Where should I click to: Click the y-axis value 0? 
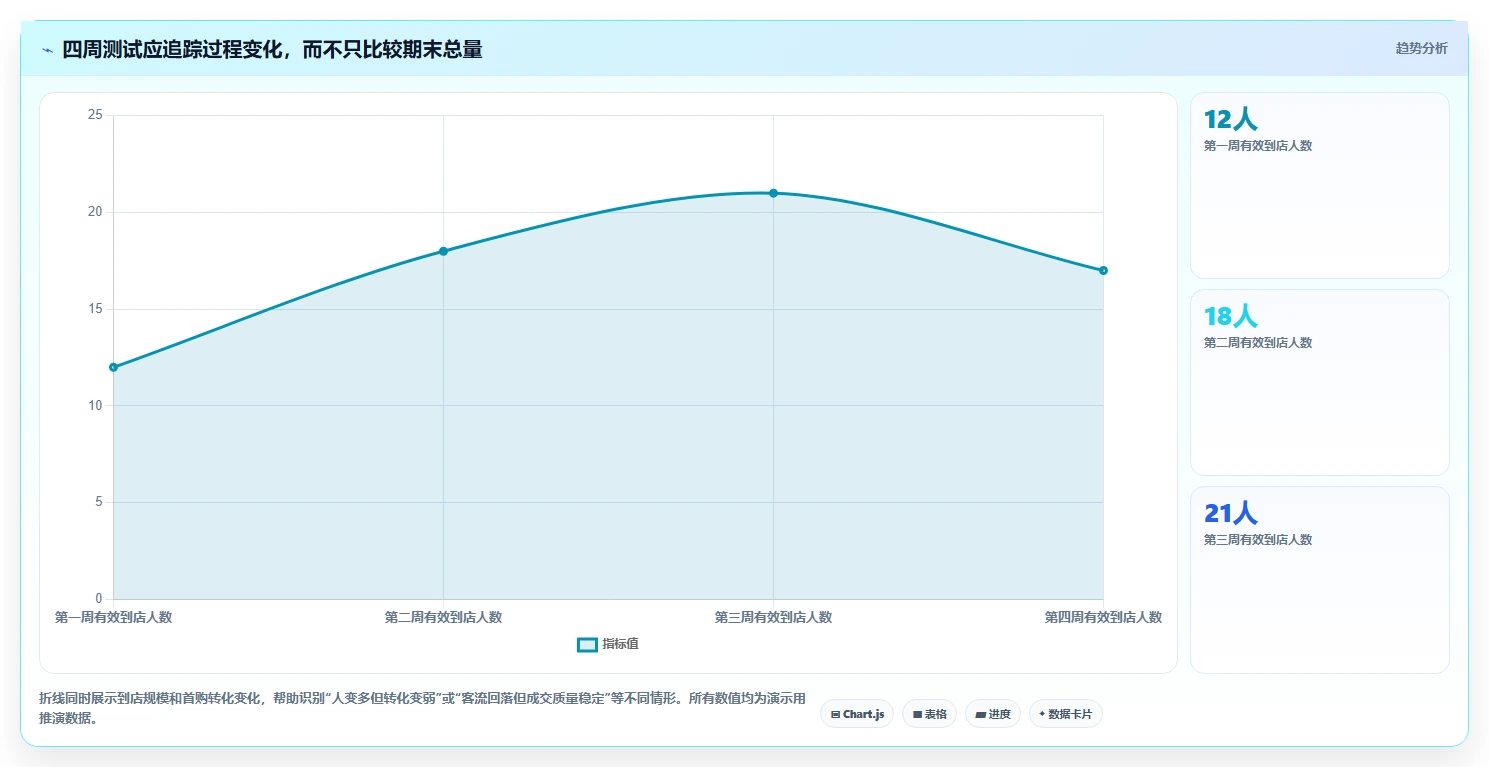[x=99, y=599]
